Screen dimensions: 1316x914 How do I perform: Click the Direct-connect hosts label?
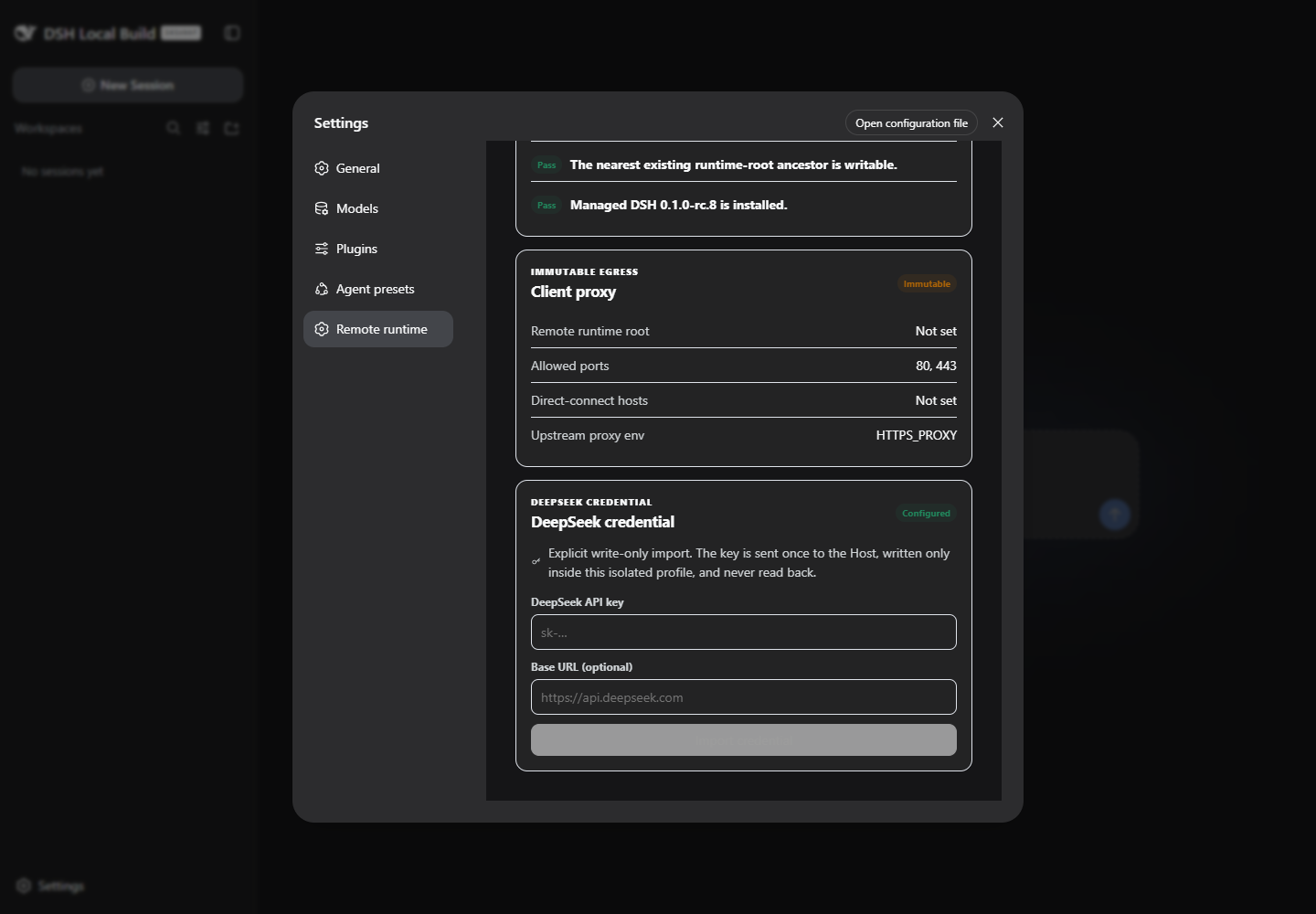(589, 400)
